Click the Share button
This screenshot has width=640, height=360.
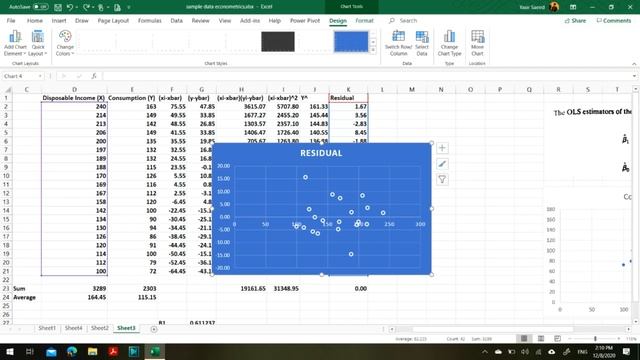pyautogui.click(x=575, y=20)
